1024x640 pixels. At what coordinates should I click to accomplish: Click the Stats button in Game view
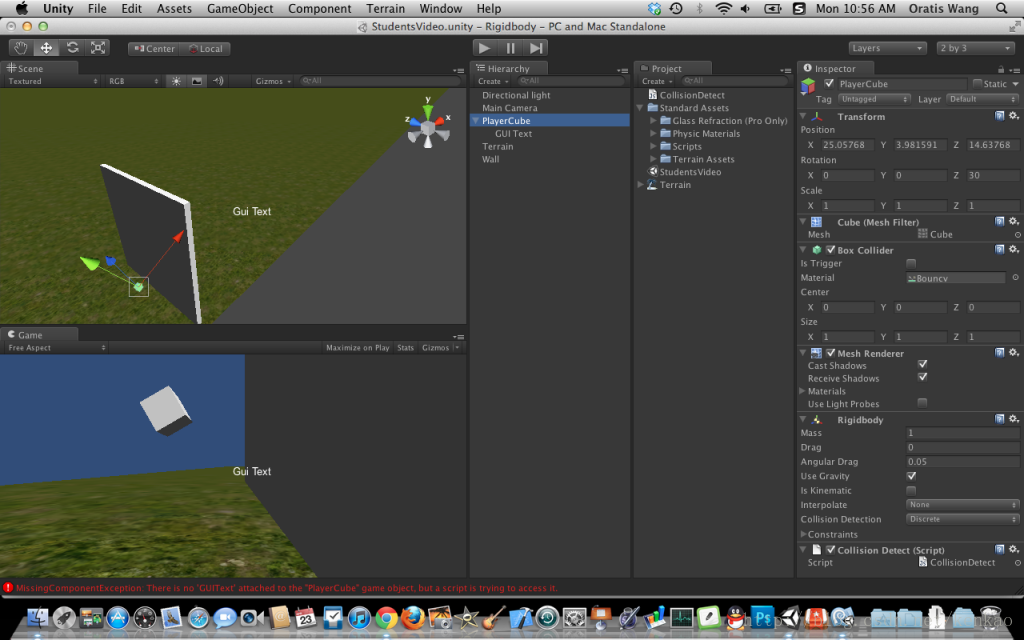click(x=406, y=347)
